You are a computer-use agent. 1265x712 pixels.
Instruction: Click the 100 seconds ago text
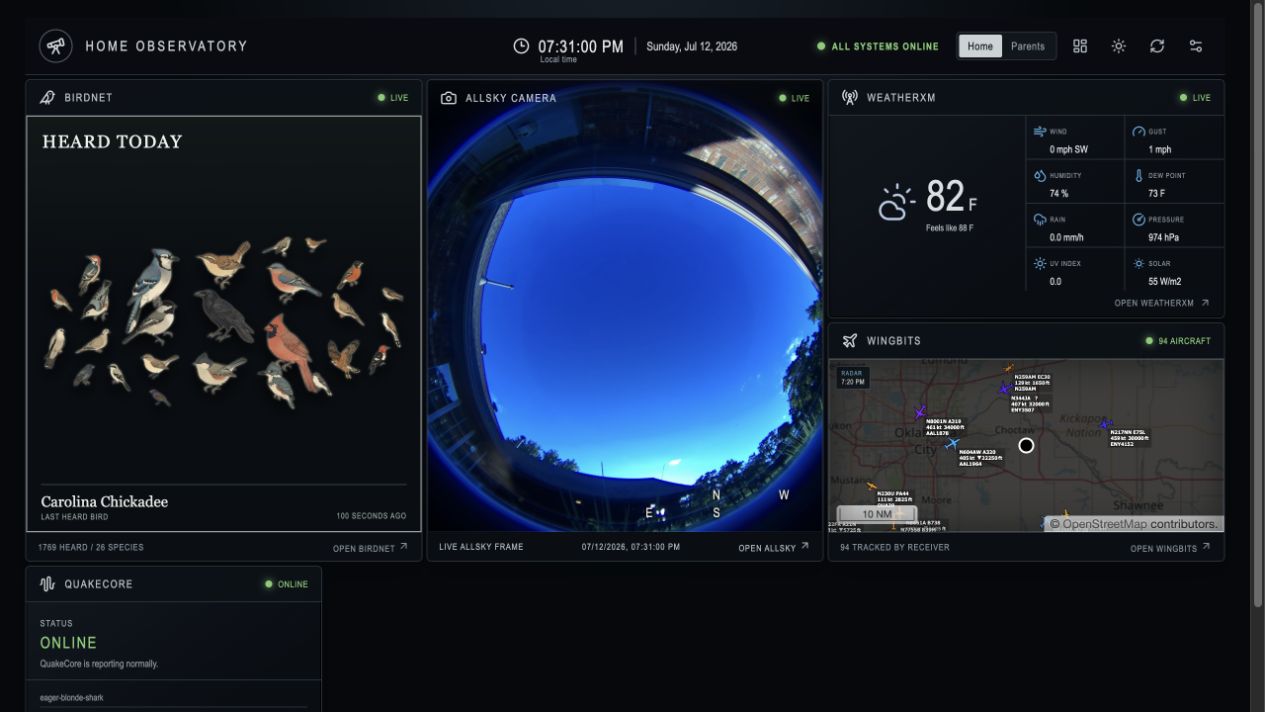coord(371,516)
